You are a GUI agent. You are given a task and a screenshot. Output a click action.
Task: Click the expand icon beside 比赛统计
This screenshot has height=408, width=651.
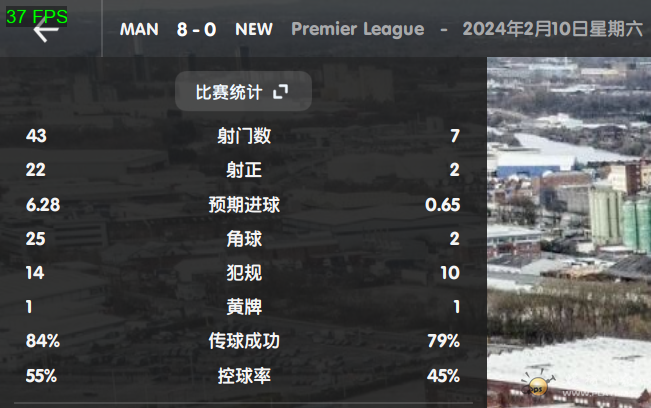pyautogui.click(x=281, y=92)
